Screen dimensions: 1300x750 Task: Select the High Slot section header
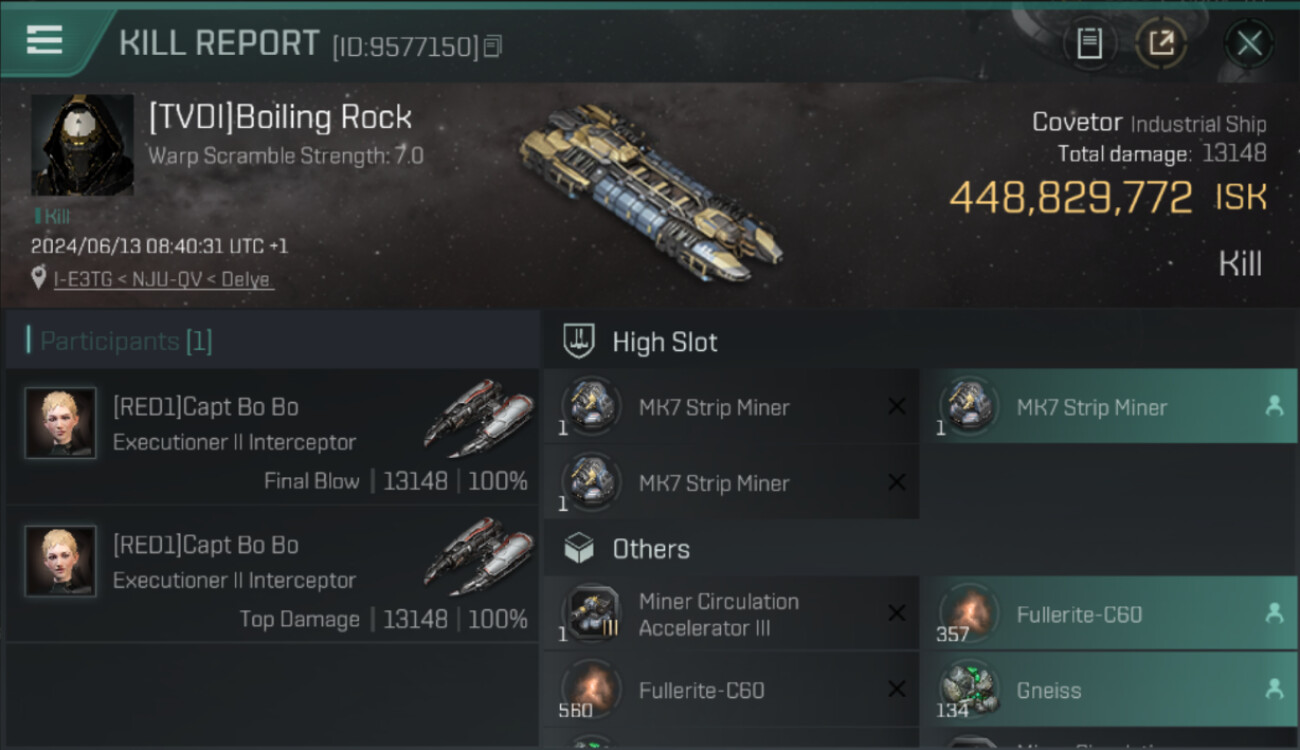tap(665, 342)
